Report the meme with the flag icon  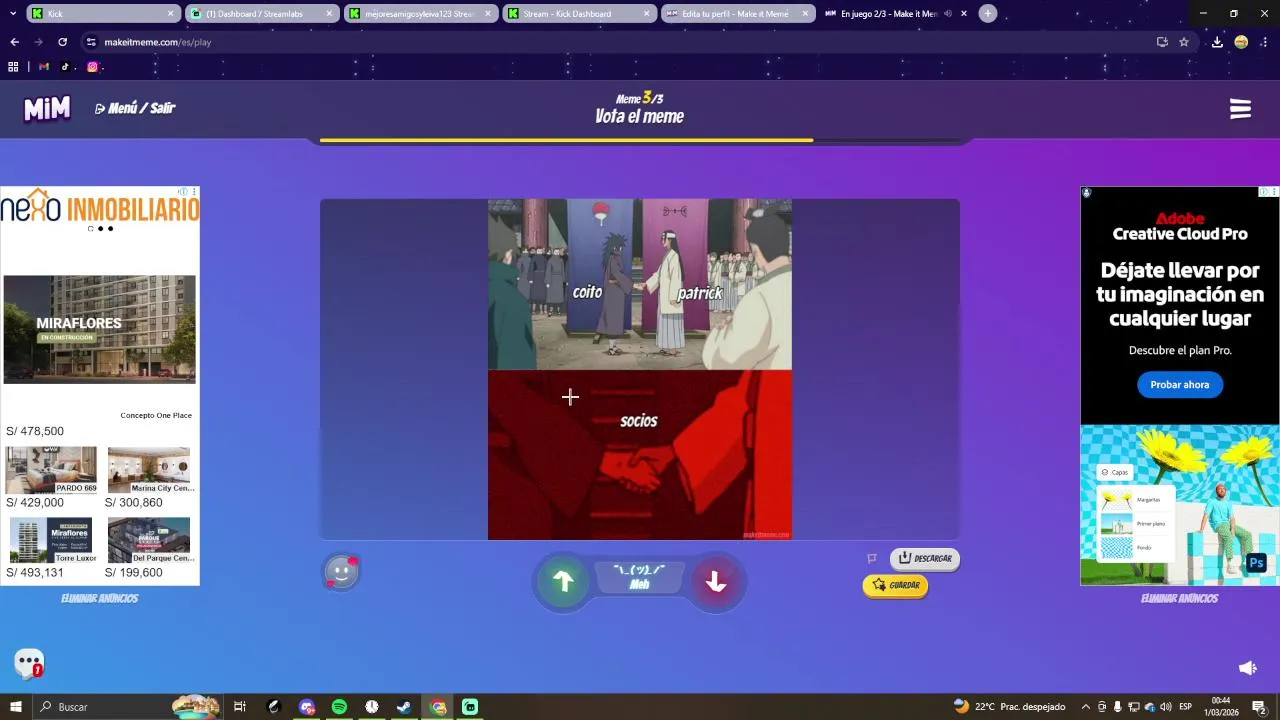pyautogui.click(x=872, y=558)
